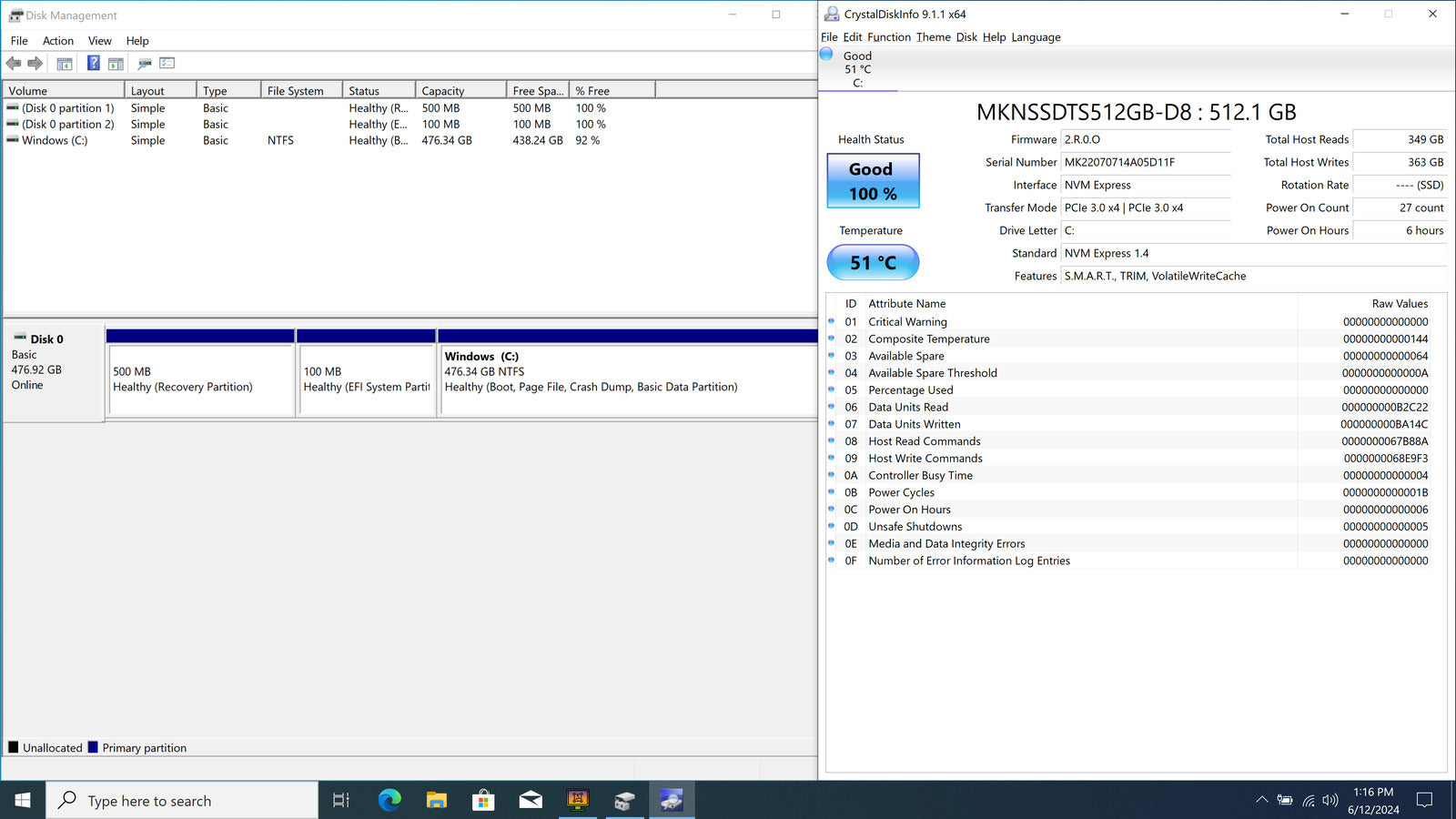Launch Microsoft Edge from the taskbar

click(x=389, y=801)
